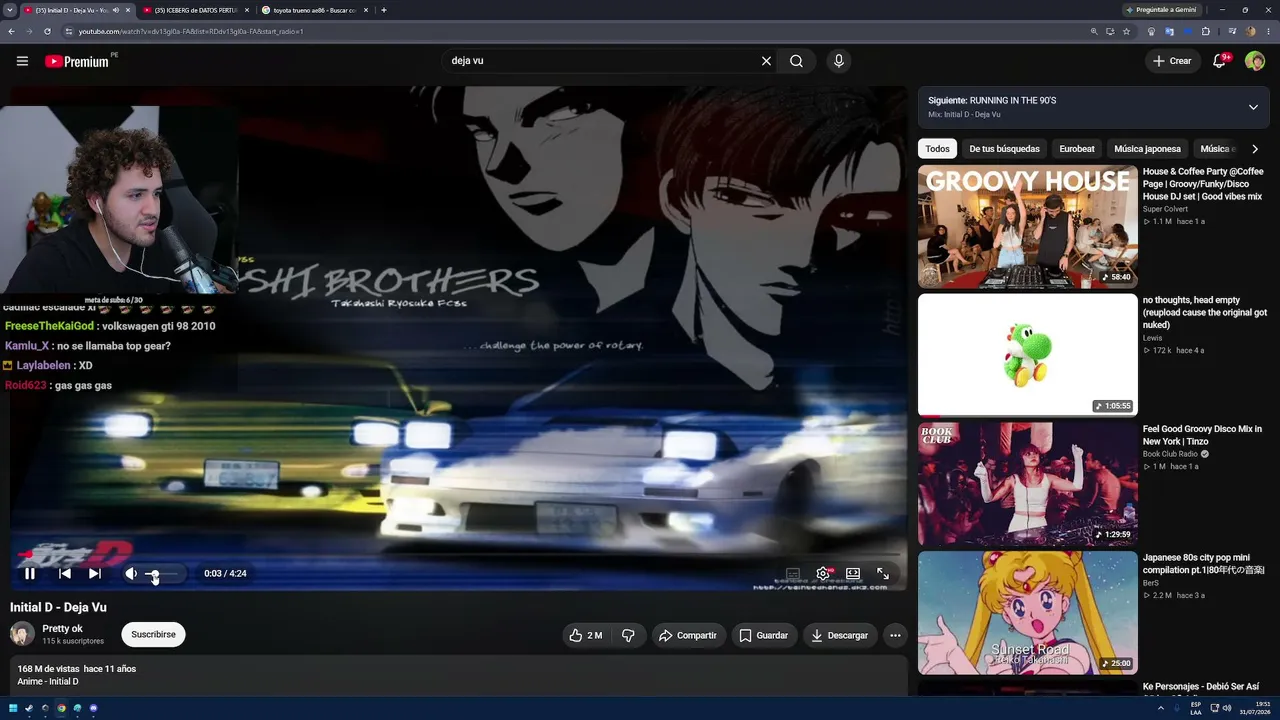The width and height of the screenshot is (1280, 720).
Task: Share the video with Compartir
Action: 688,635
